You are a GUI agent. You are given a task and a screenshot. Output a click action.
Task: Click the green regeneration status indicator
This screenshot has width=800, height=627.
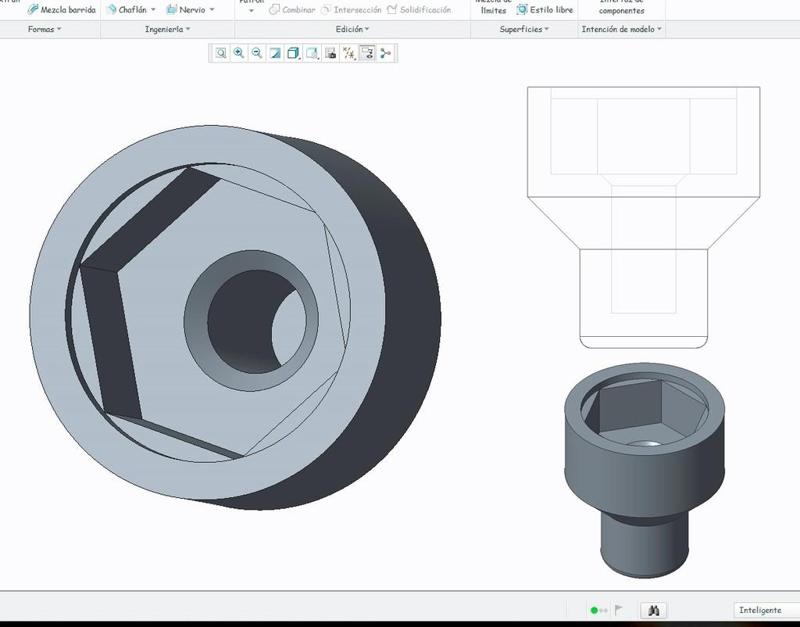point(594,610)
